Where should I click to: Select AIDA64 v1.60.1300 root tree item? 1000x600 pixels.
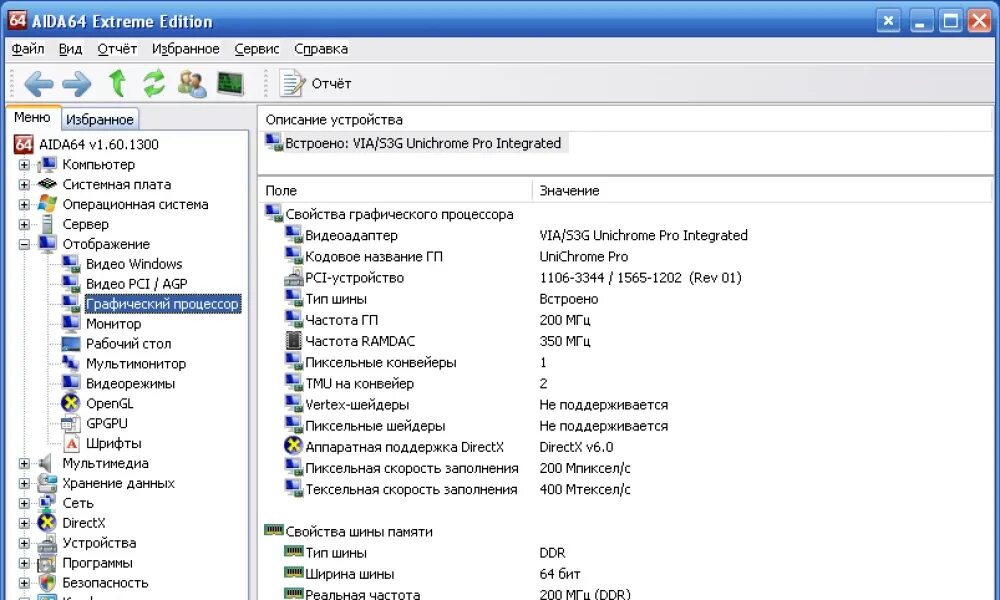(99, 144)
